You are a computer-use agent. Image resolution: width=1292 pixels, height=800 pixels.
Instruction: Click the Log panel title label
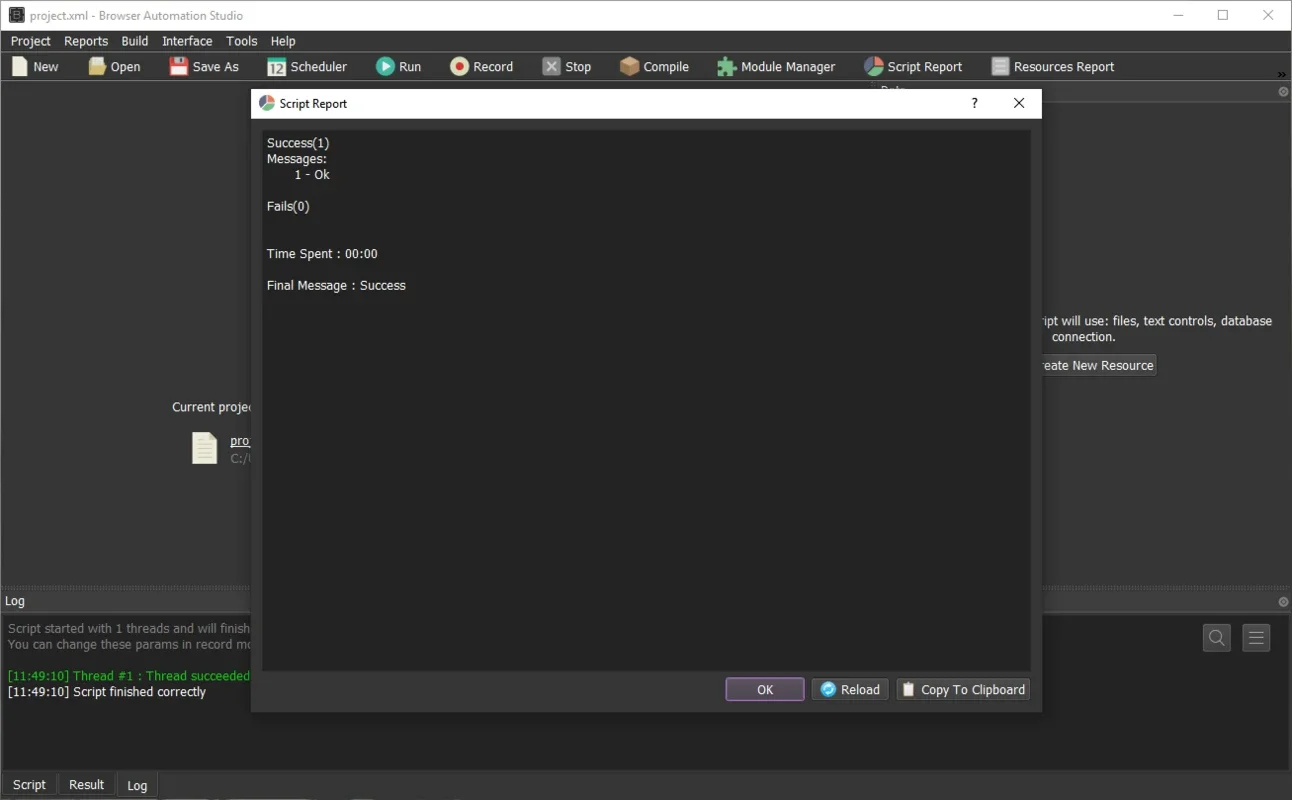[15, 601]
